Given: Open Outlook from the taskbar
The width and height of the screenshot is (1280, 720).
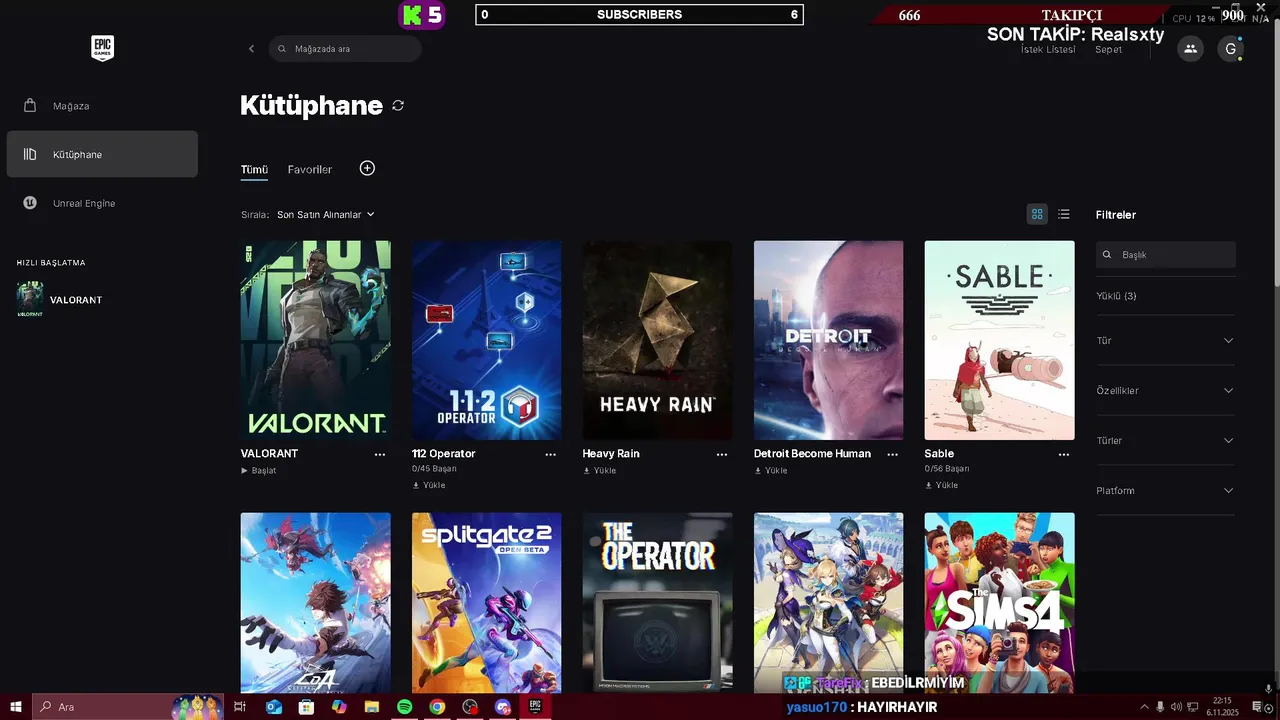Looking at the screenshot, I should click(273, 707).
